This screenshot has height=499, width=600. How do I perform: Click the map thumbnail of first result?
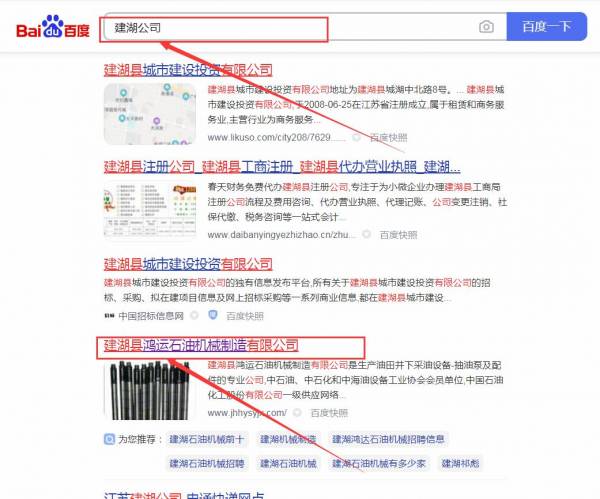point(150,113)
